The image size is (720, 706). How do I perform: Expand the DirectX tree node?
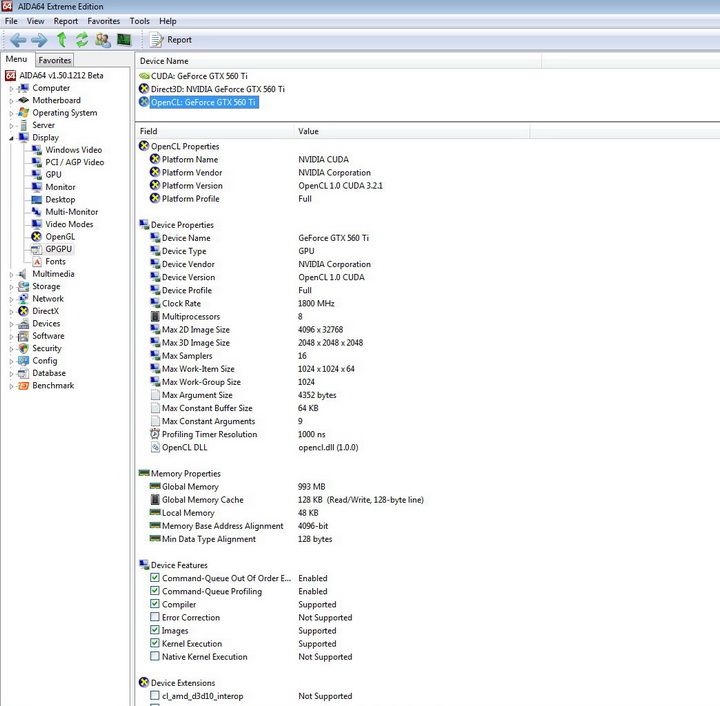11,311
